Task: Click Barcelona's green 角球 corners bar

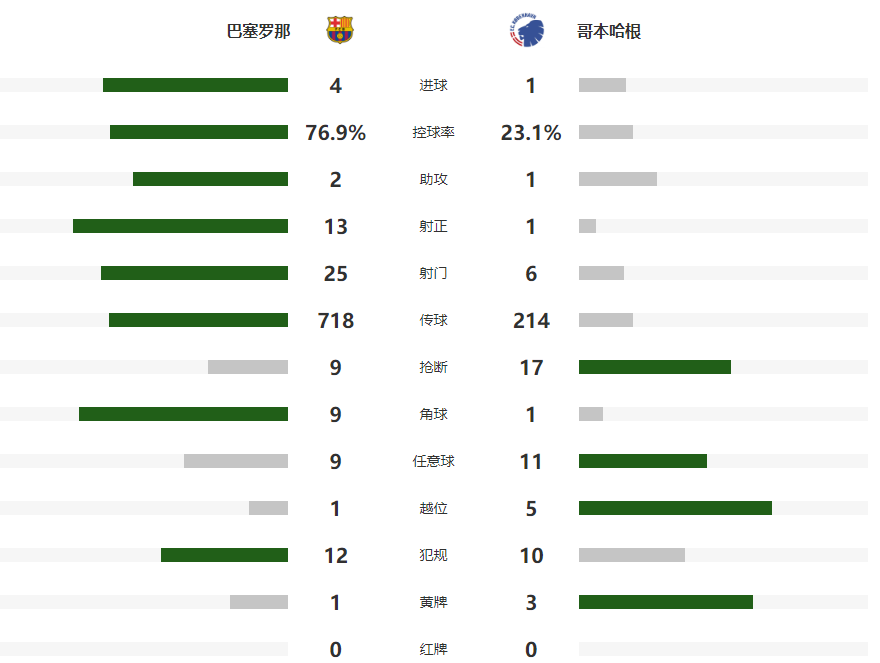Action: (x=183, y=414)
